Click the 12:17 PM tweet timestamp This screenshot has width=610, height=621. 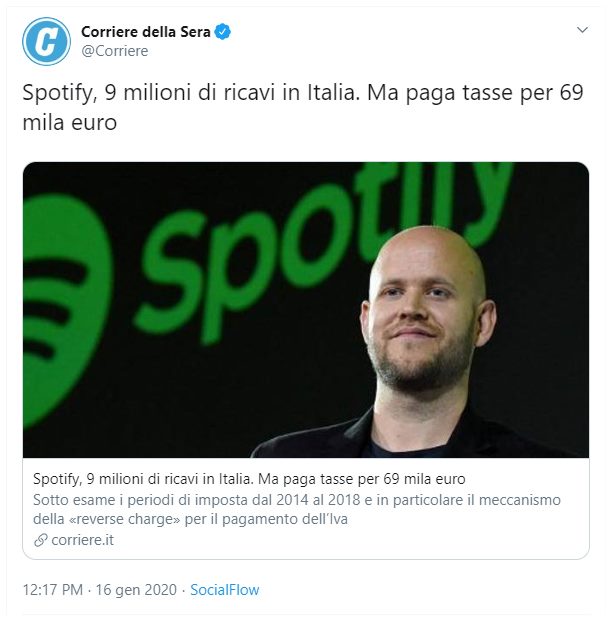(53, 590)
